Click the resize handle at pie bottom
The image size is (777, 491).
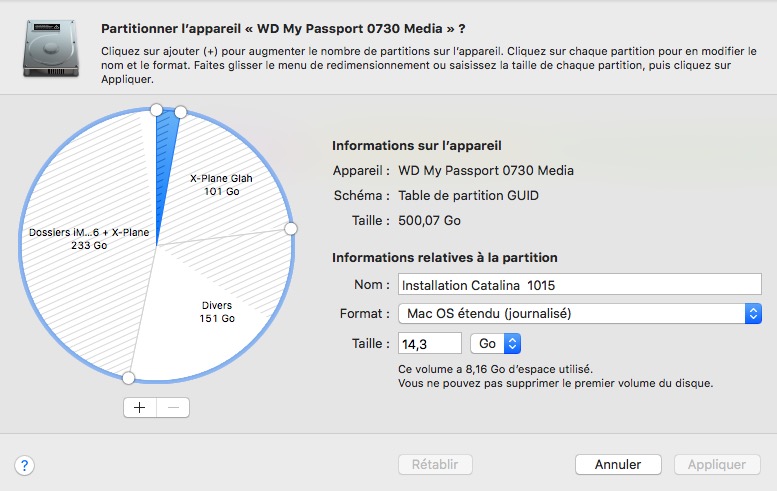click(128, 378)
